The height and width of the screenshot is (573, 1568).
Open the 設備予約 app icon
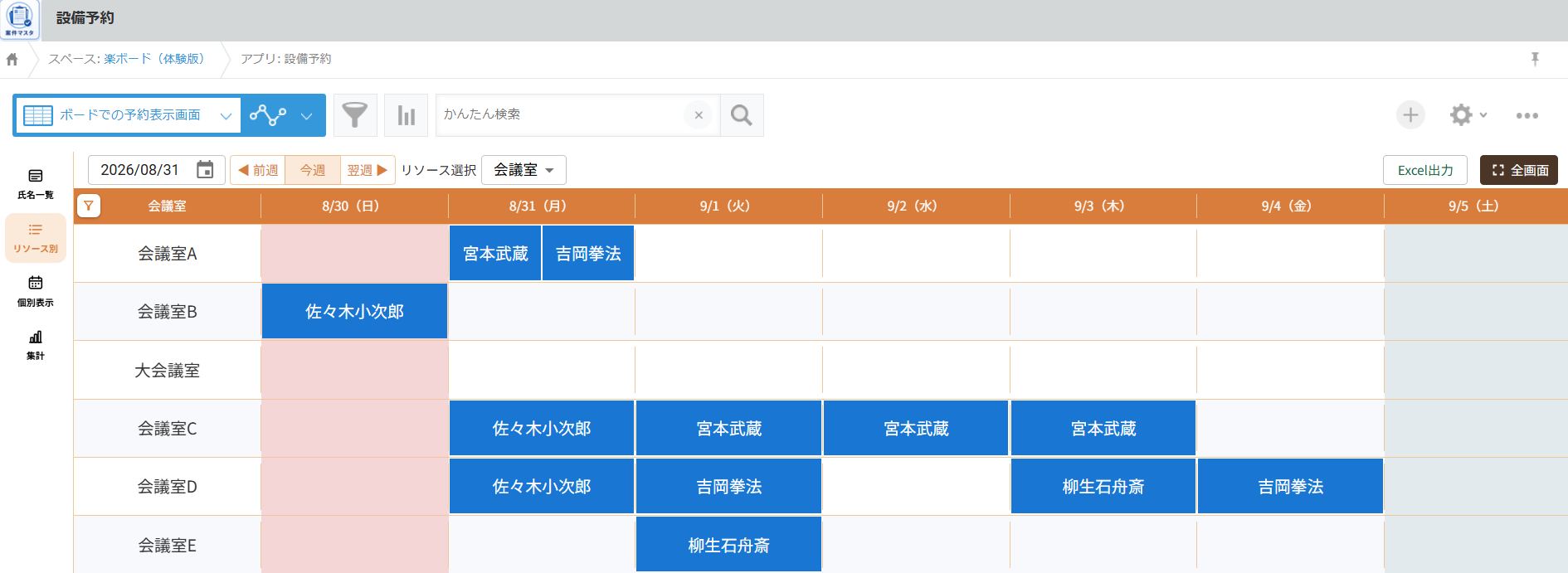19,20
